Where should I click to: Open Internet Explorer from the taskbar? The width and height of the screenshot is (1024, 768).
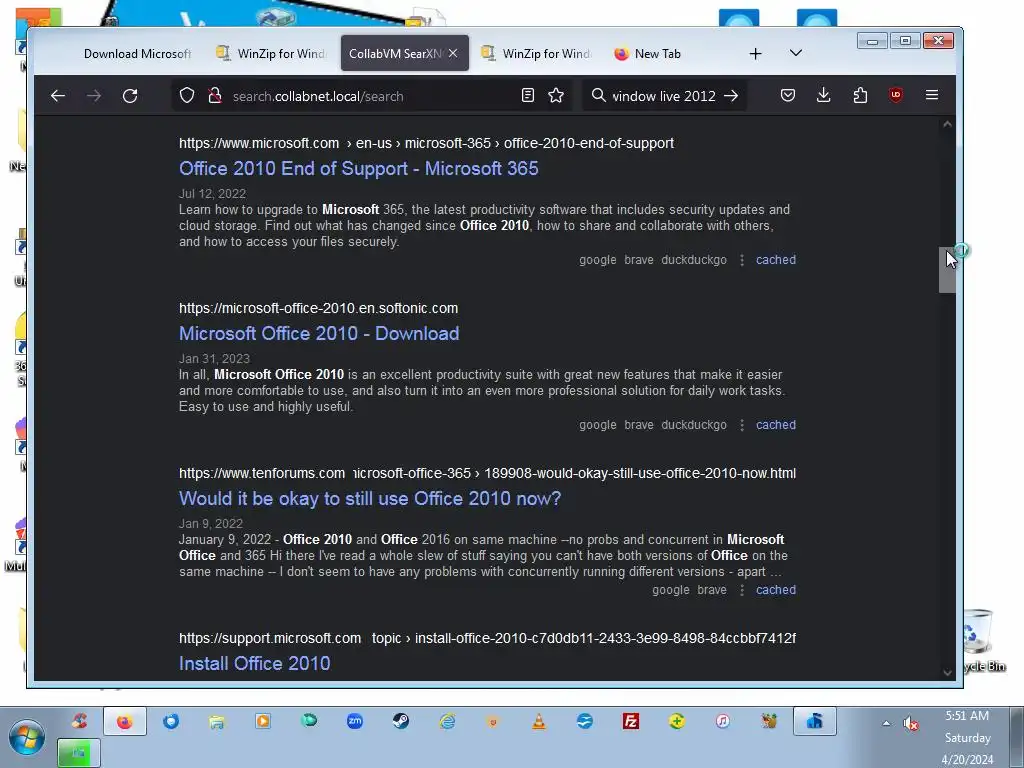pyautogui.click(x=447, y=721)
